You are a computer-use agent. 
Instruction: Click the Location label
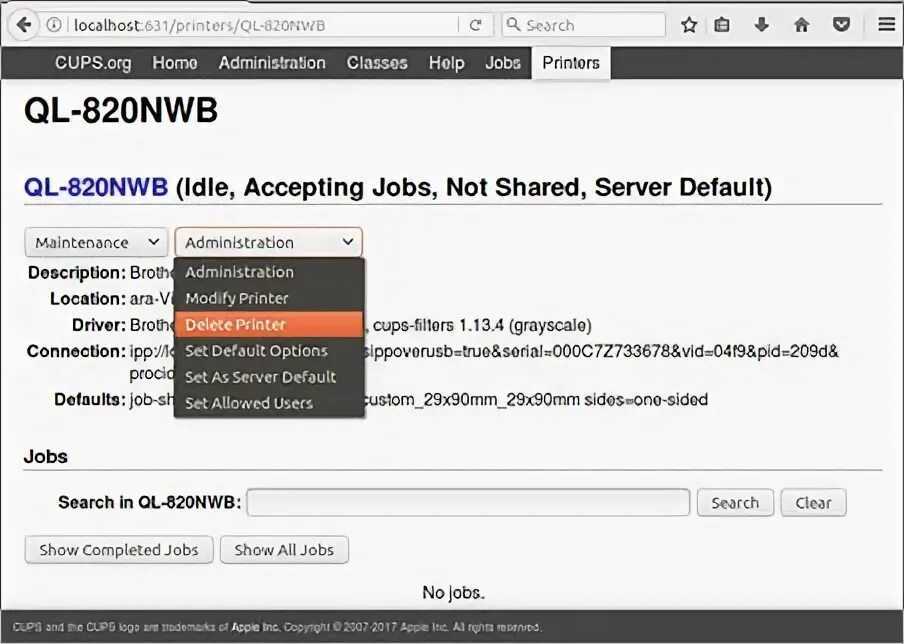pos(88,299)
